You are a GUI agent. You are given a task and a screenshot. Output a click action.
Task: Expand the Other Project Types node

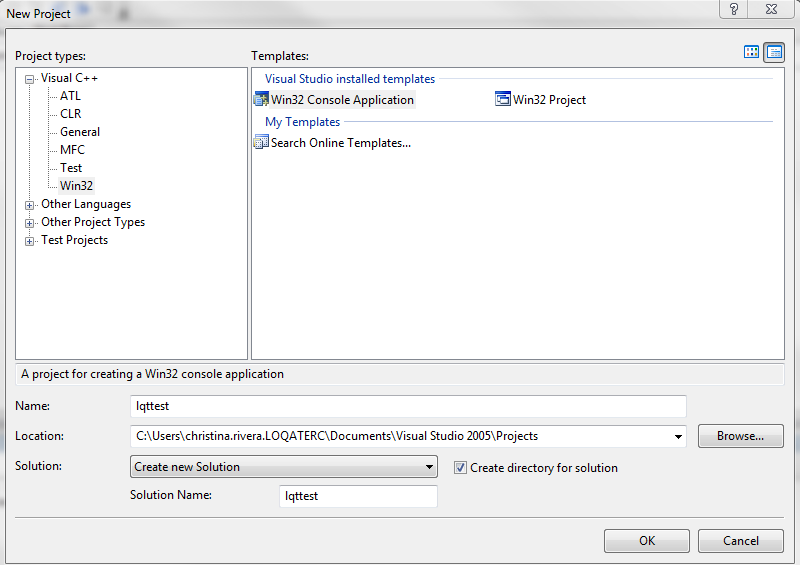point(30,223)
